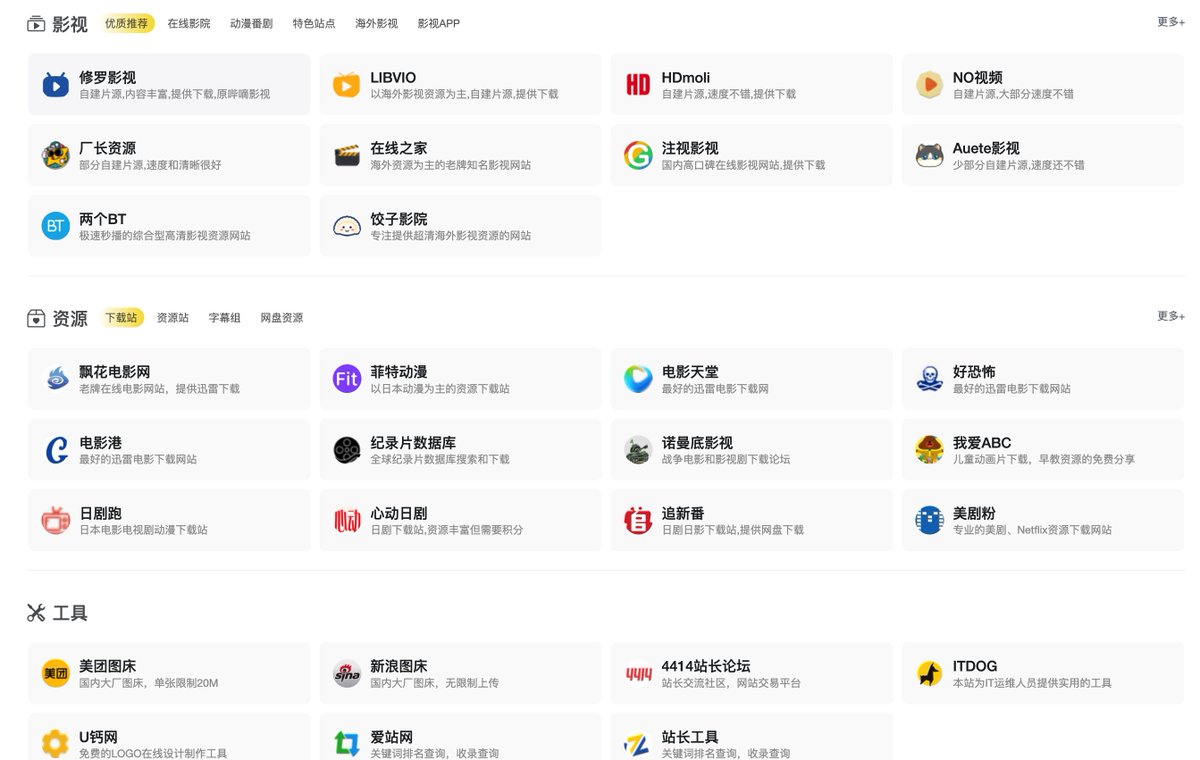Screen dimensions: 1200x760
Task: Click the text 免费的LOGO在线设计制作工具
Action: pyautogui.click(x=153, y=753)
